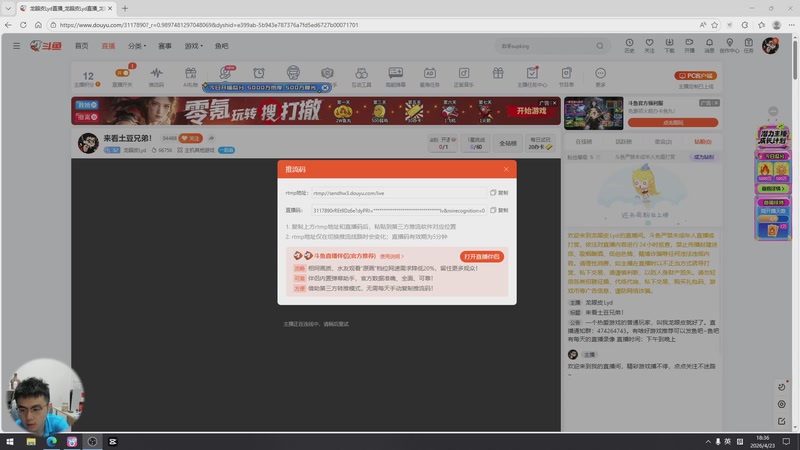Screen dimensions: 800x450
Task: Open the 全站榜 ranking button
Action: tap(508, 143)
